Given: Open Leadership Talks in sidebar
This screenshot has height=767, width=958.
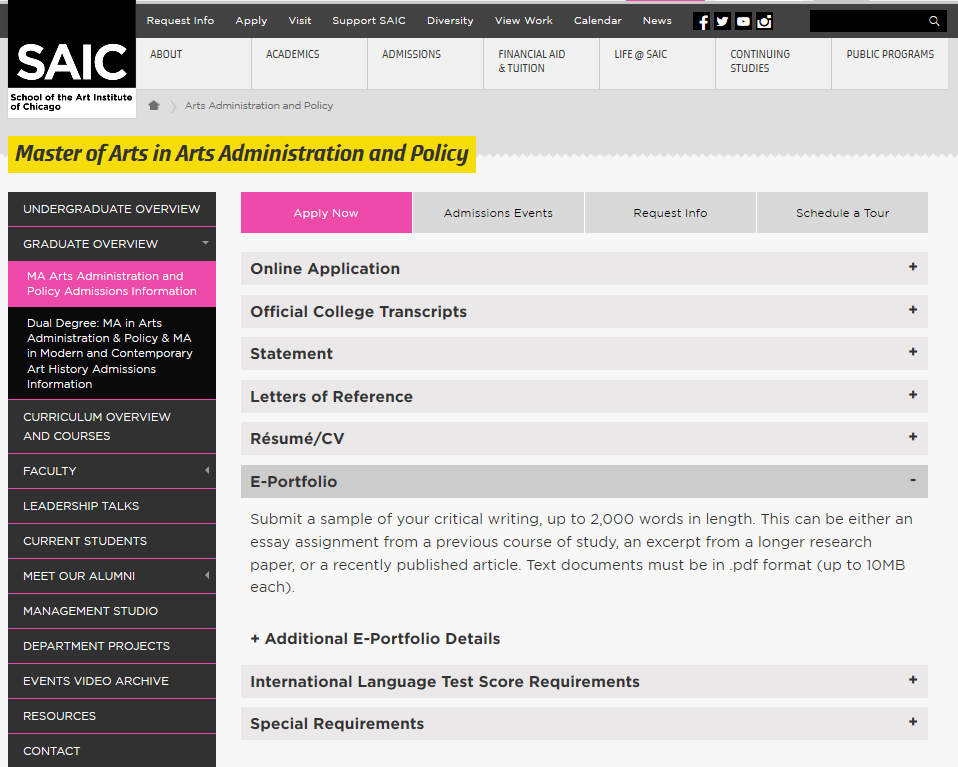Looking at the screenshot, I should 112,506.
